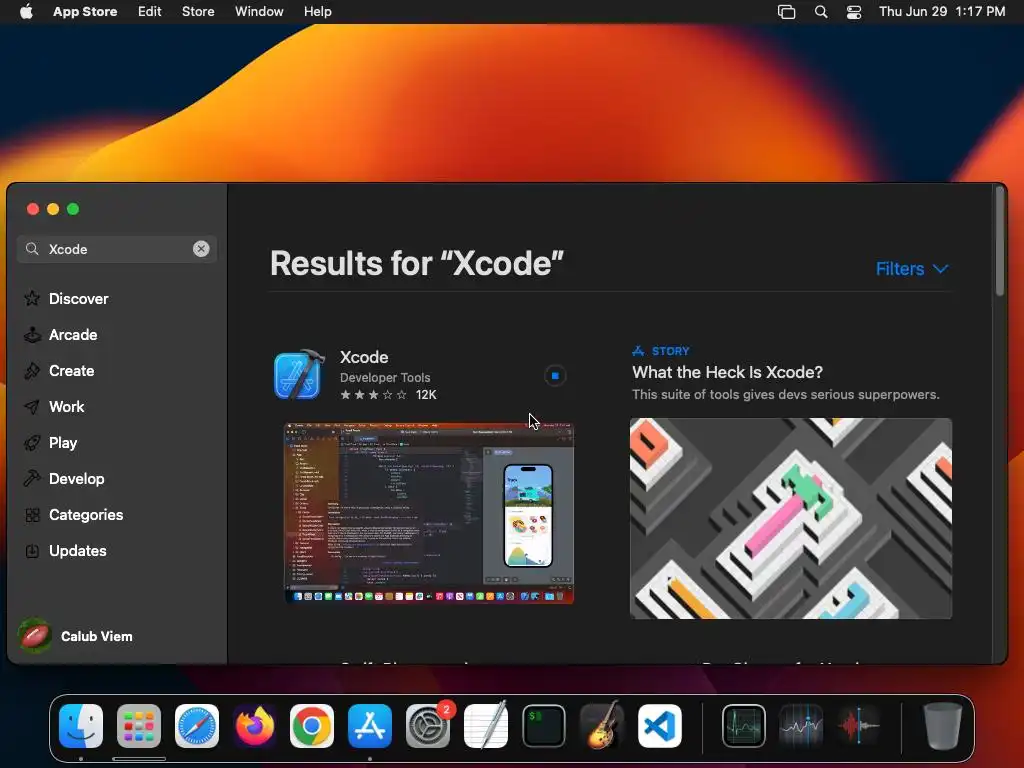
Task: Open System Settings from the Dock
Action: pos(428,726)
